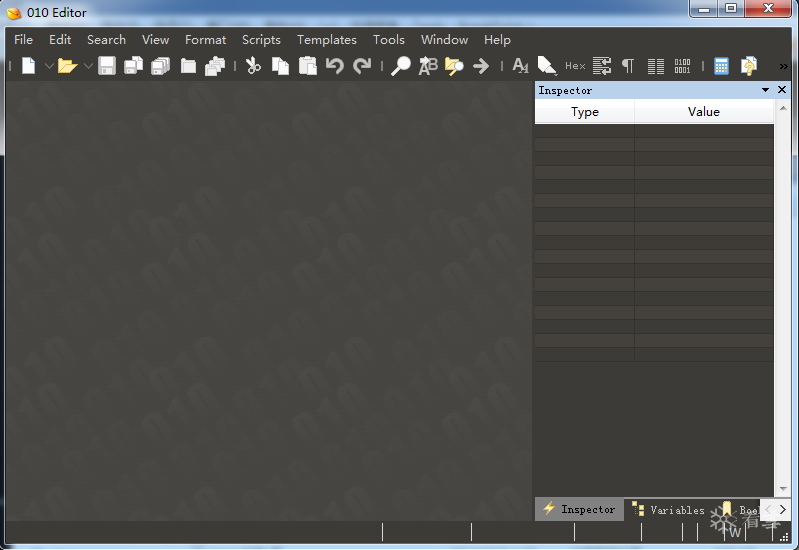799x550 pixels.
Task: Click the Copy icon
Action: 280,66
